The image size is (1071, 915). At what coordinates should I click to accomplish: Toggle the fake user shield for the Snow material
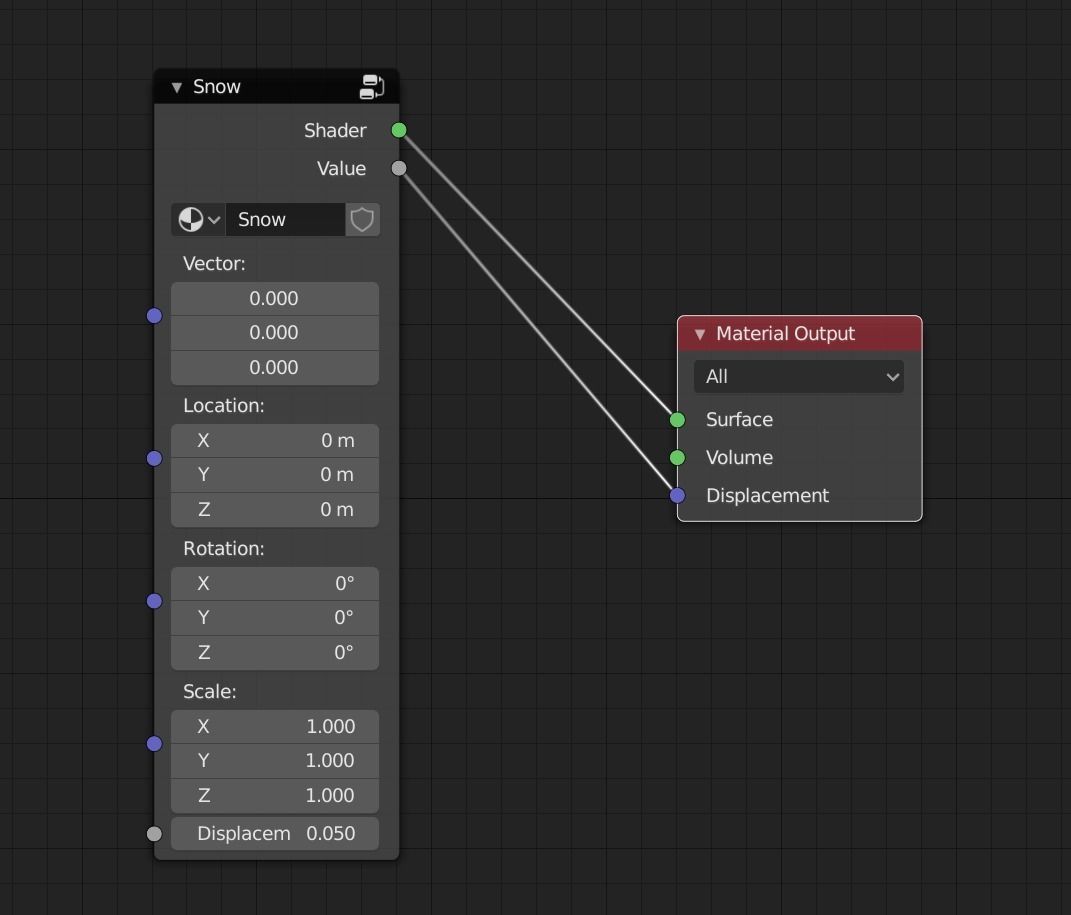(361, 219)
